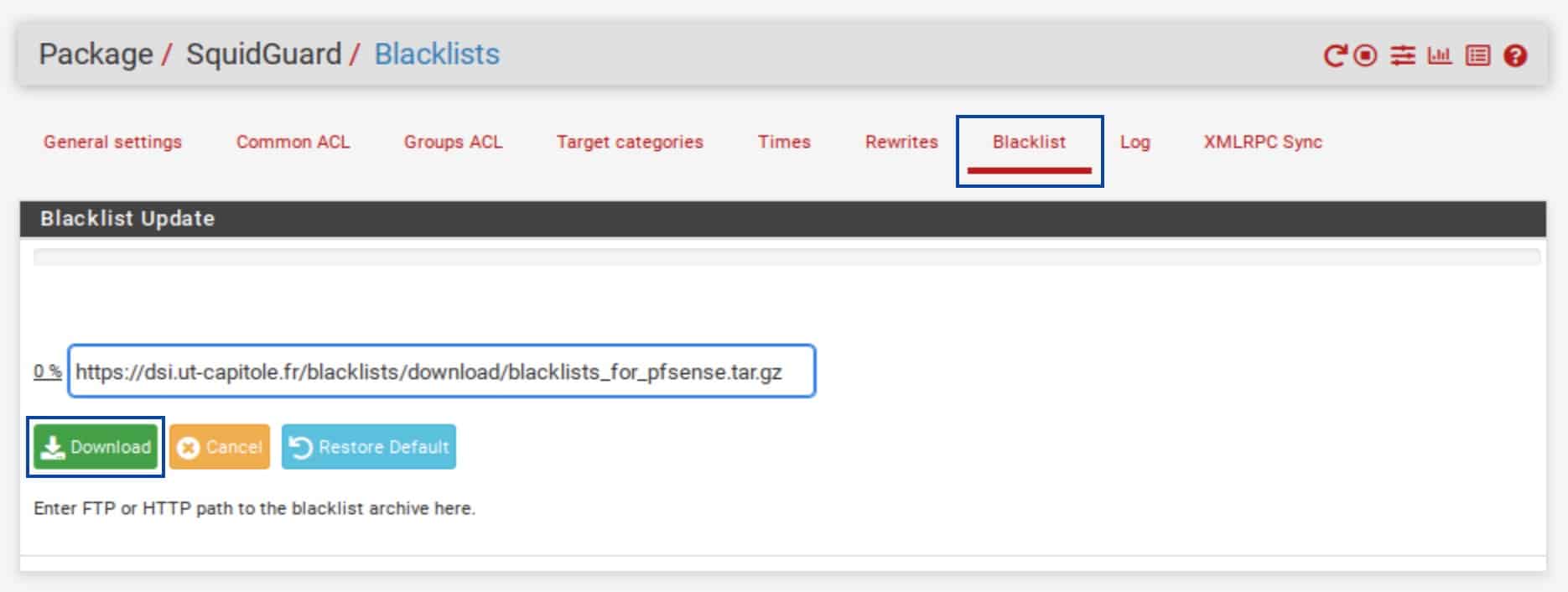
Task: Open related settings sliders icon
Action: click(1403, 56)
